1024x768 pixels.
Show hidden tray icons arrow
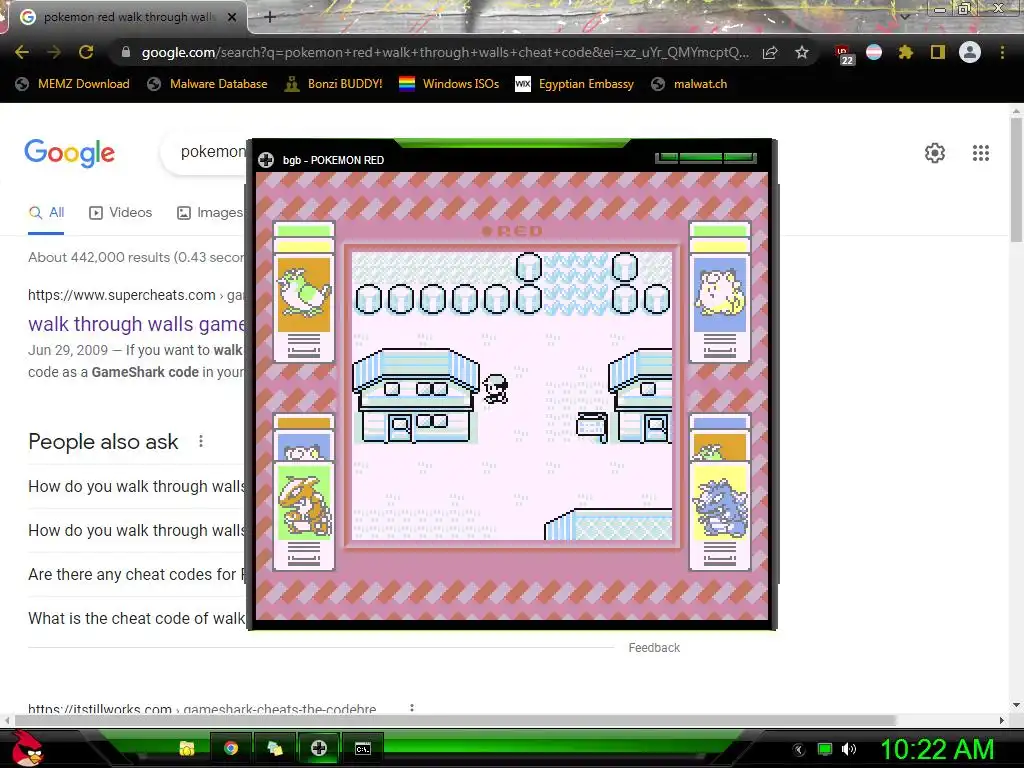click(798, 749)
